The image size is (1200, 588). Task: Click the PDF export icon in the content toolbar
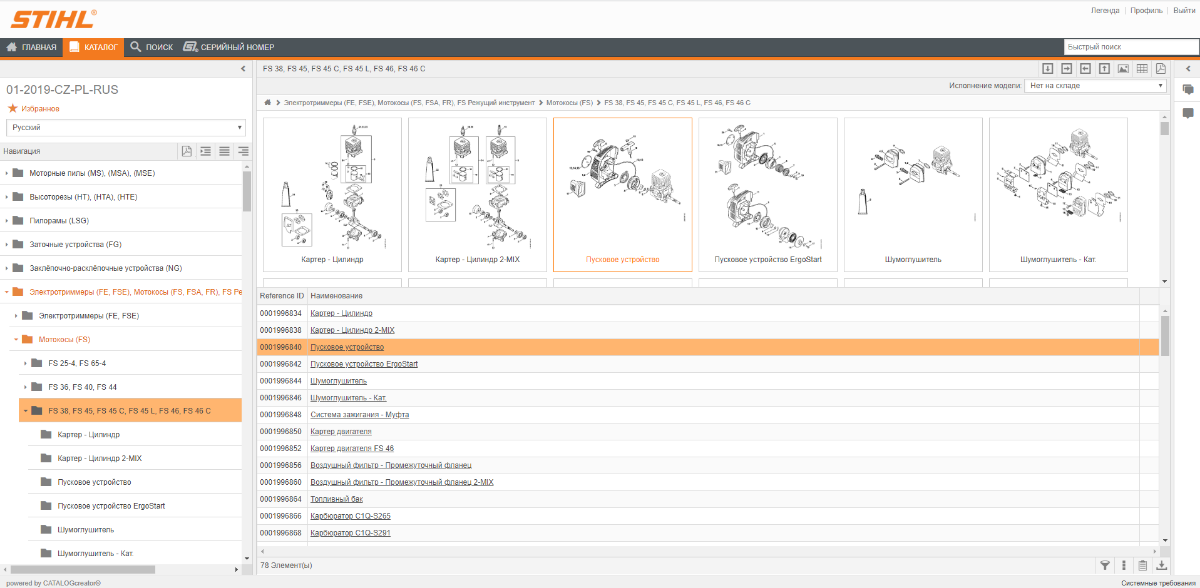(1161, 69)
